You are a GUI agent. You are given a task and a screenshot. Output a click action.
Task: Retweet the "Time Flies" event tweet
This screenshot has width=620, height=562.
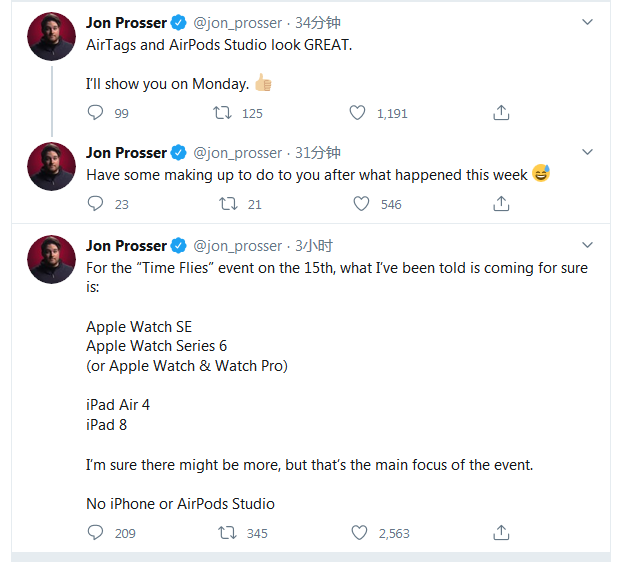pos(226,533)
